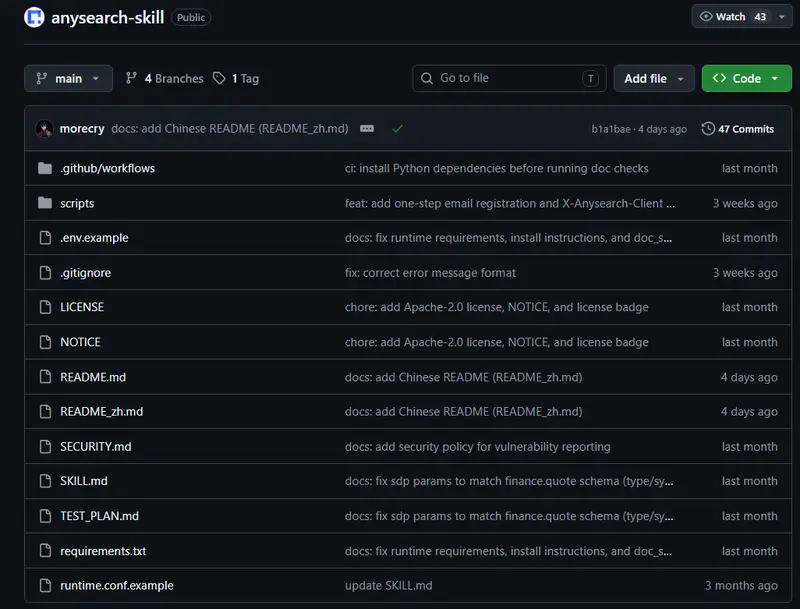The height and width of the screenshot is (609, 800).
Task: Open the Add file dropdown
Action: tap(654, 78)
